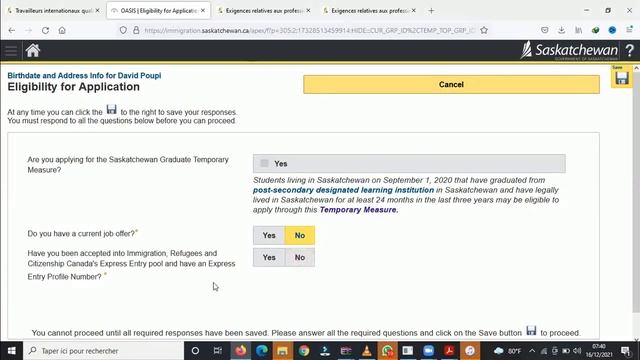Select Yes for Express Entry profile question
Screen dimensions: 640x360
pos(269,258)
